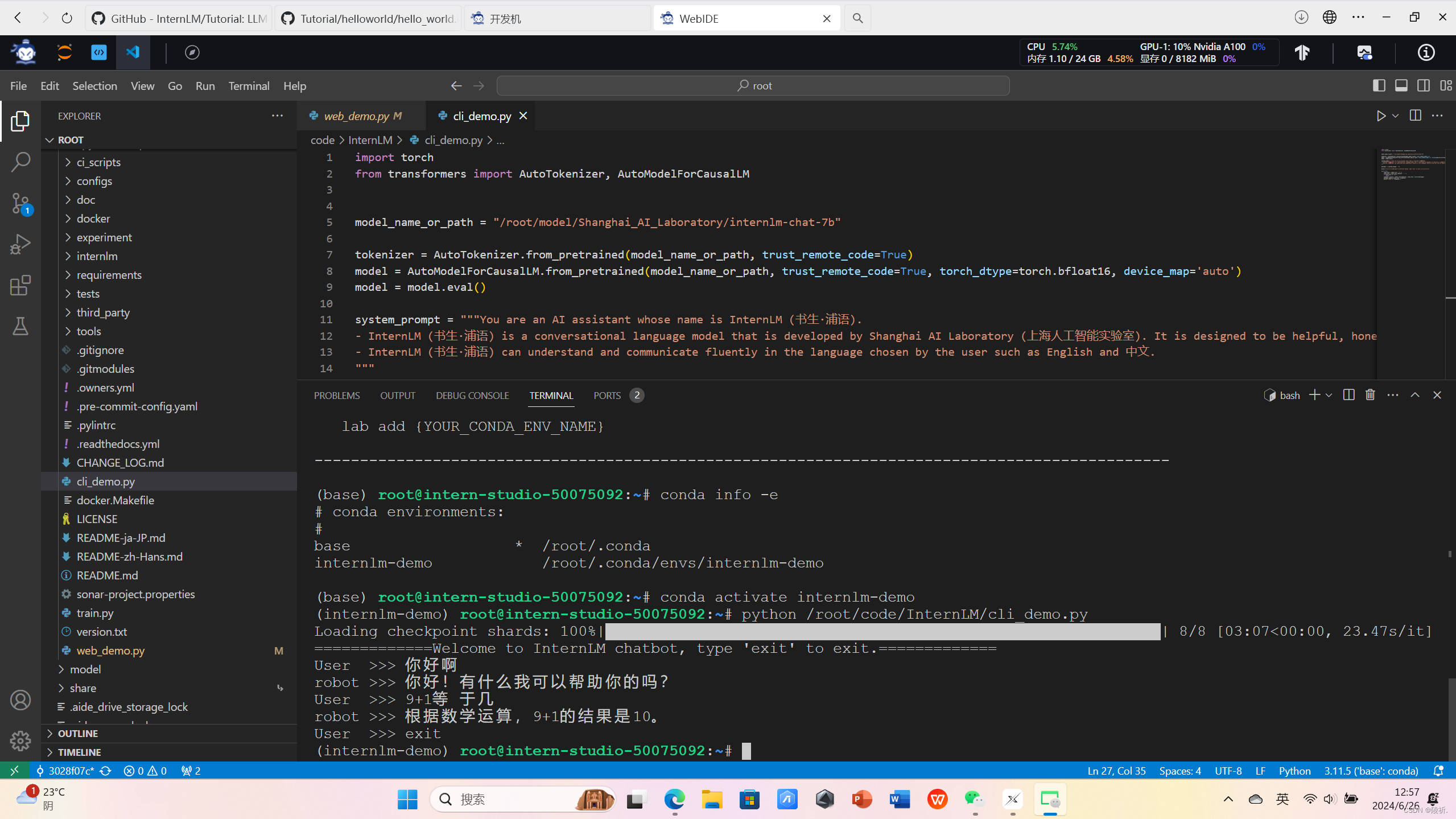Open the launch profile dropdown next to bash
The height and width of the screenshot is (819, 1456).
1327,395
